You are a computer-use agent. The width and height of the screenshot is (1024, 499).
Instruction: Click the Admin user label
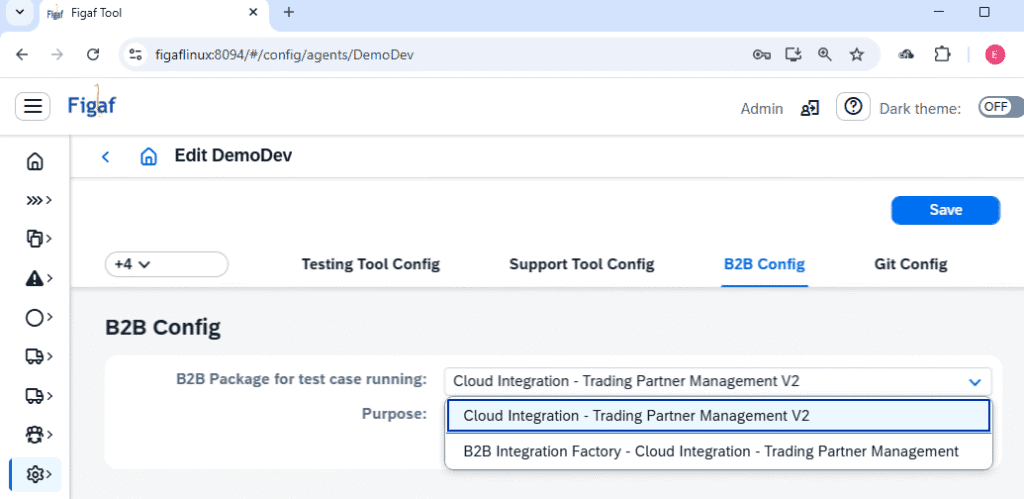(x=761, y=109)
